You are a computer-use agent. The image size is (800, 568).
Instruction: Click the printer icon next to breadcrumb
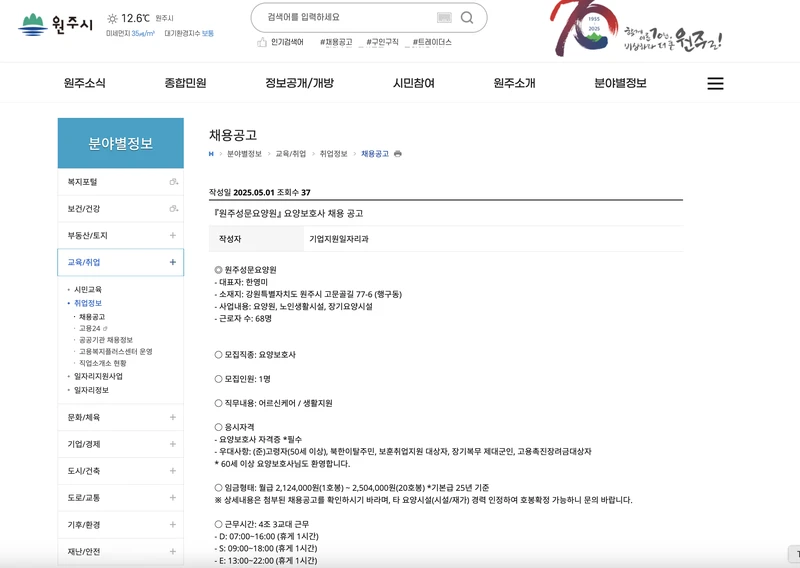(x=398, y=154)
